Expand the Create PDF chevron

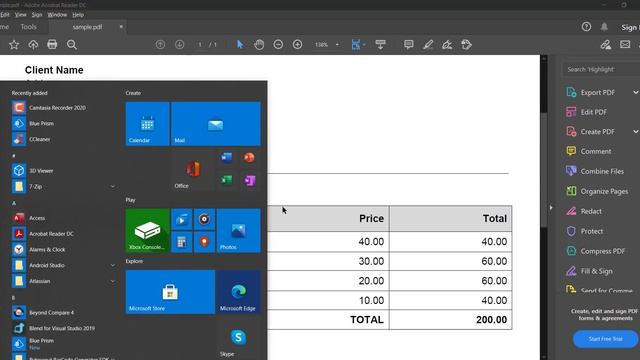(x=636, y=132)
